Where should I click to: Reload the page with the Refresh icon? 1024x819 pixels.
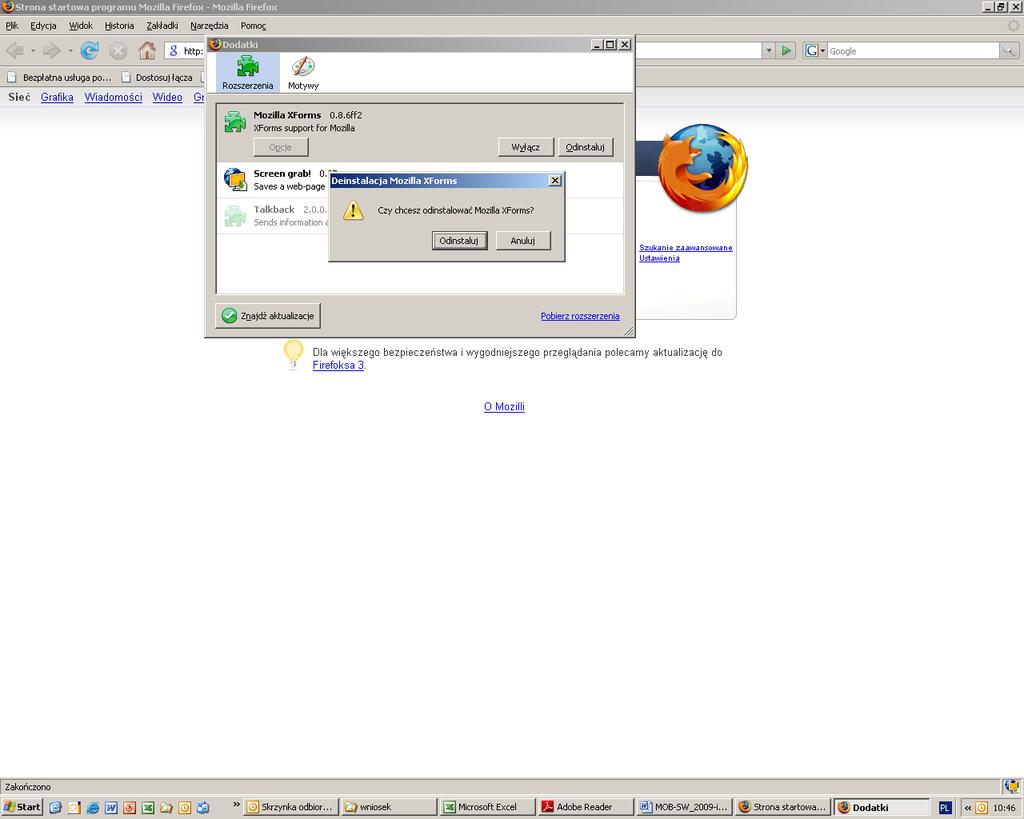(89, 50)
